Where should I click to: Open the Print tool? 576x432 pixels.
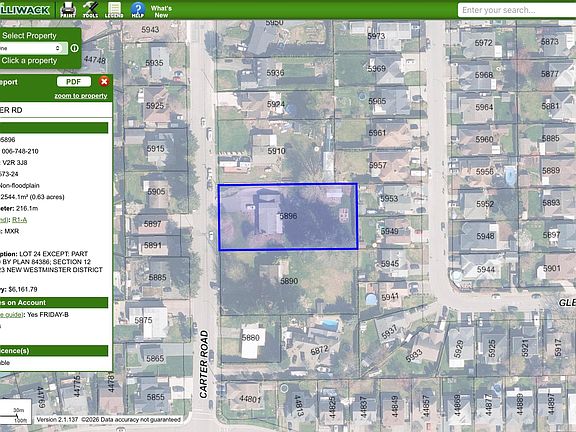pyautogui.click(x=68, y=10)
